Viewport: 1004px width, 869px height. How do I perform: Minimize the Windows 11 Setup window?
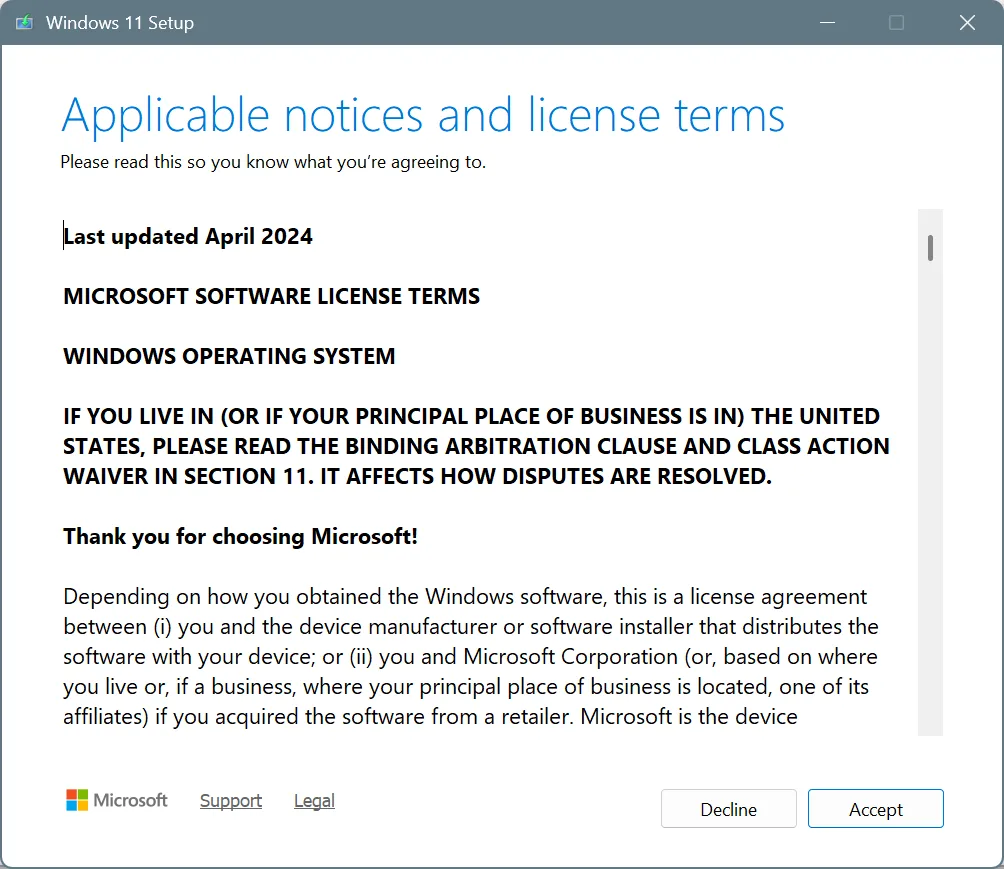point(827,23)
